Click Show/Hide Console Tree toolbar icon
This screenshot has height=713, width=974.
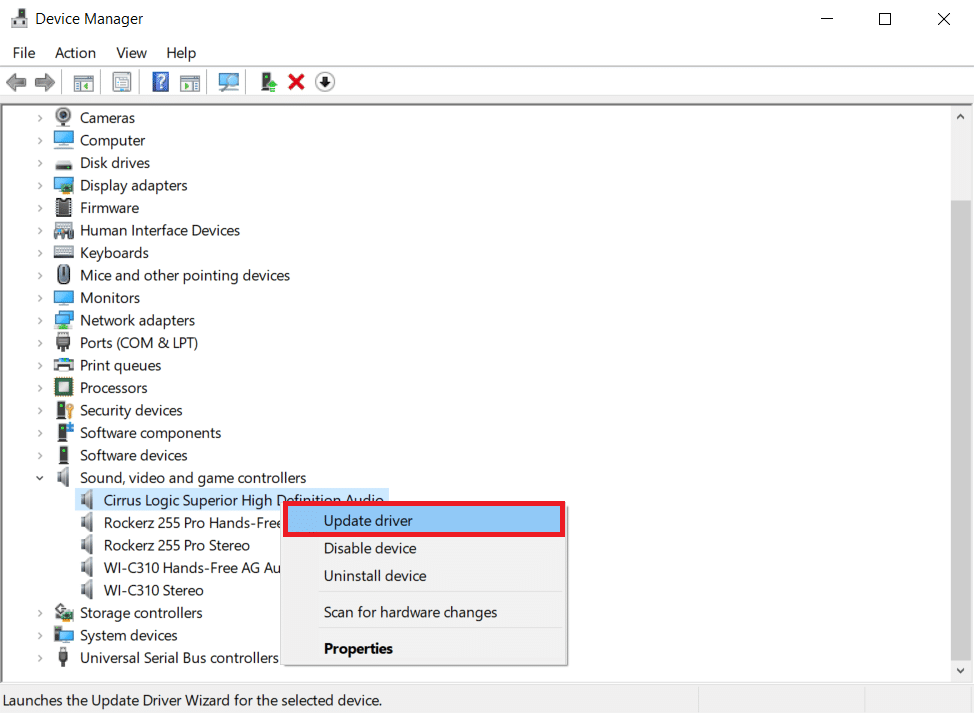[84, 82]
